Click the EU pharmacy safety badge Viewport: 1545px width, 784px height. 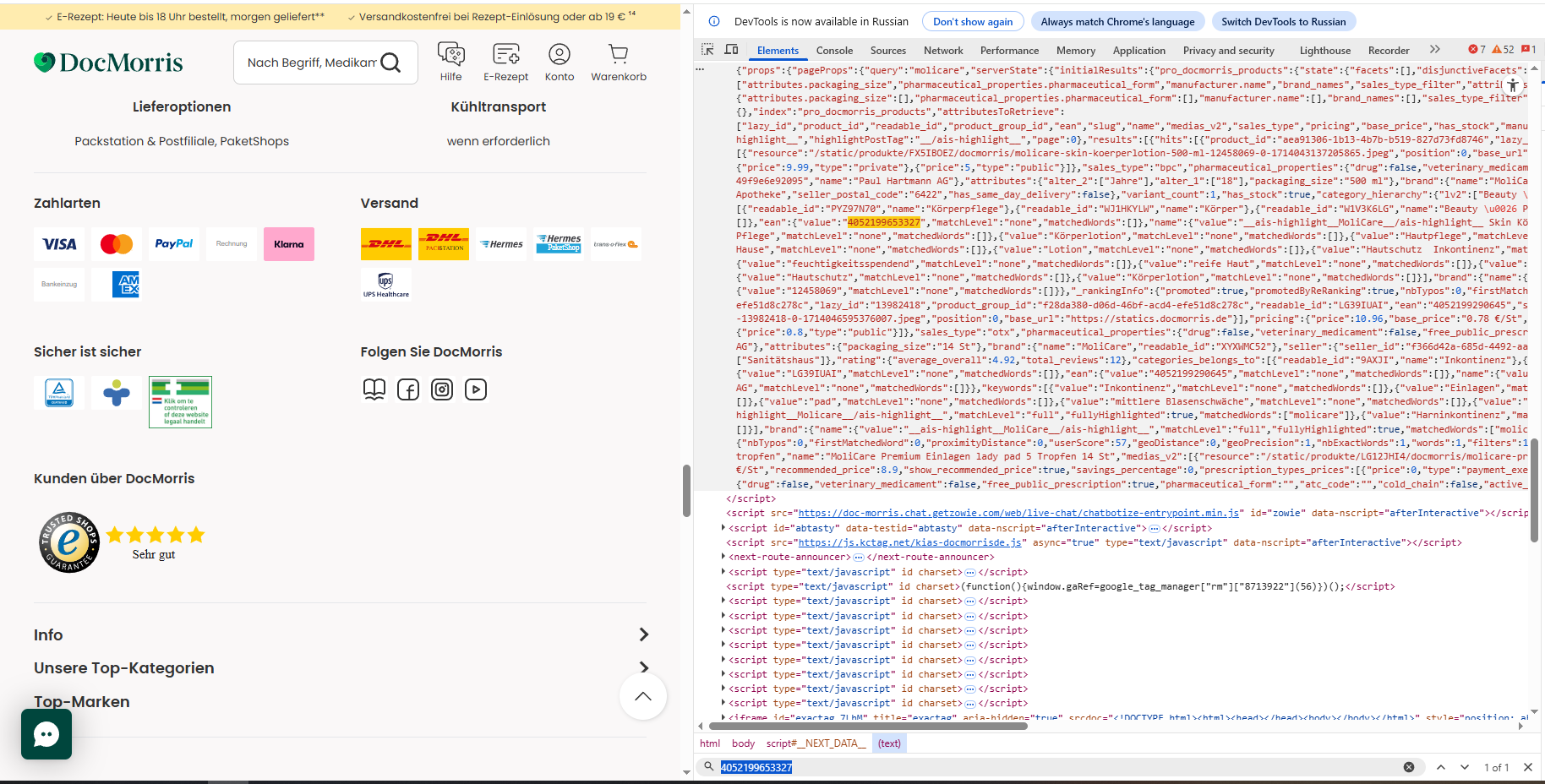[x=180, y=402]
